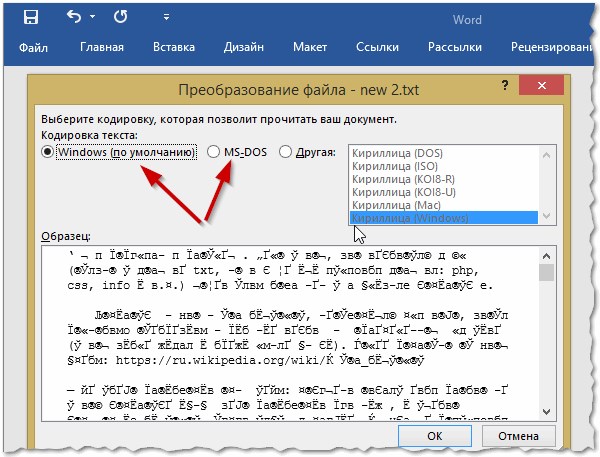
Task: Switch to the Вставка tab
Action: (174, 47)
